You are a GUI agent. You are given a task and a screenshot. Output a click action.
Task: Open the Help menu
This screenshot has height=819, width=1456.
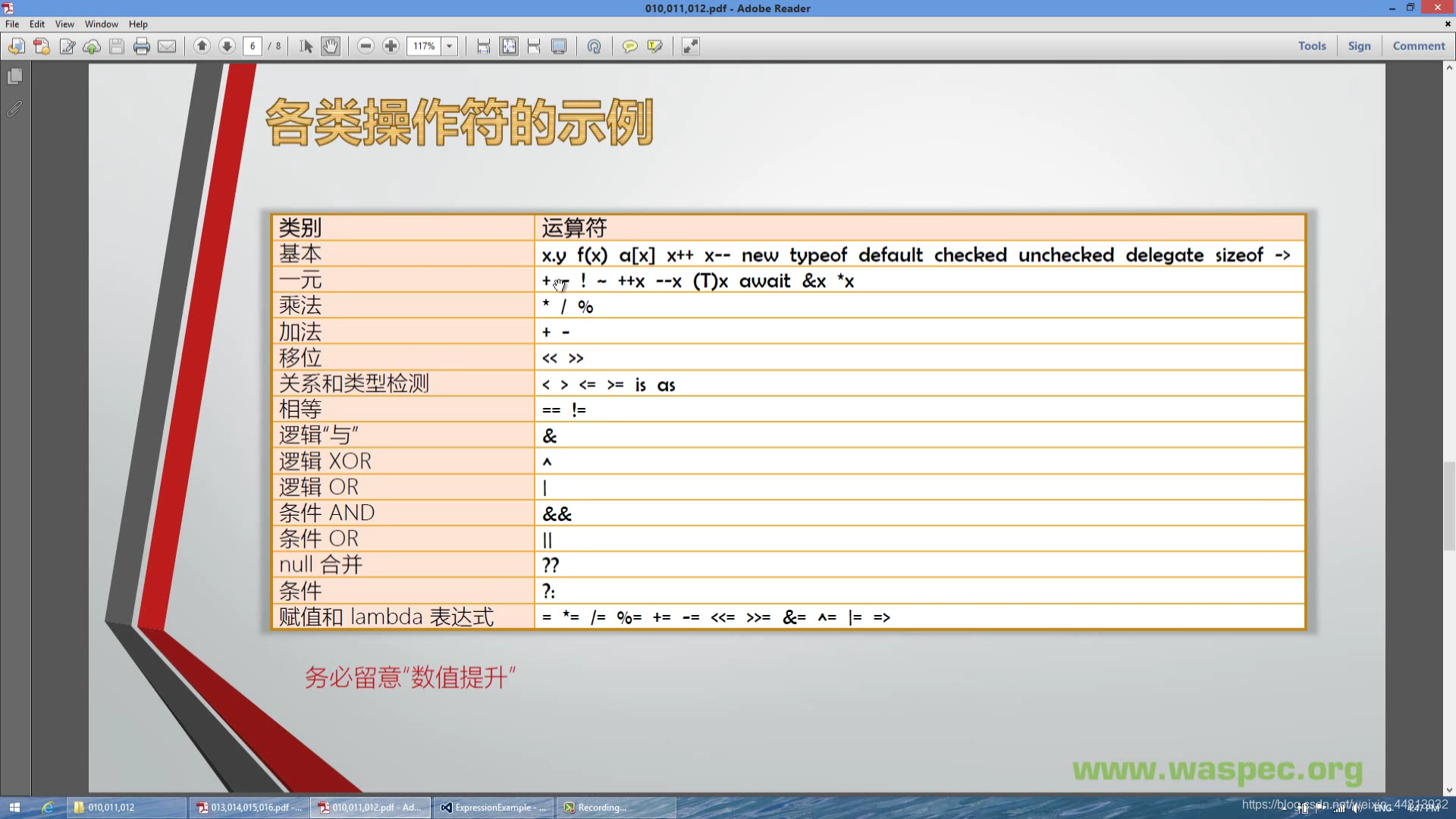(138, 24)
